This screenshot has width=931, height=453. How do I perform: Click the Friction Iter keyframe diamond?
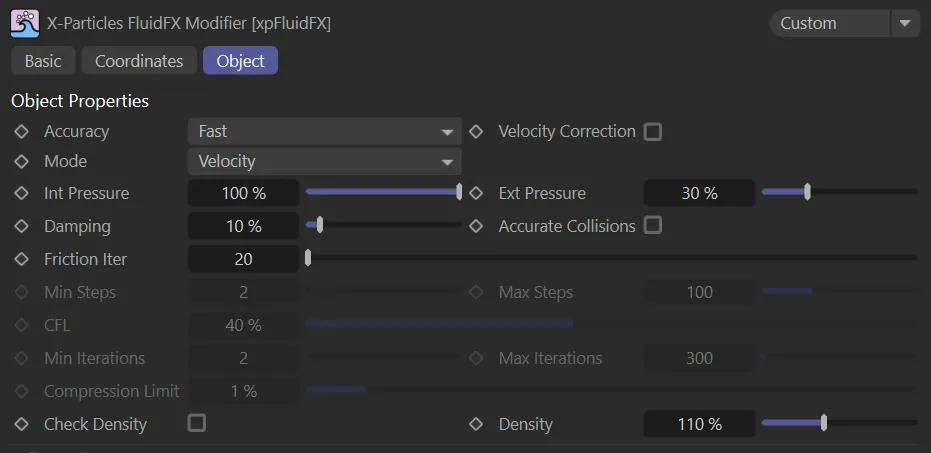22,259
